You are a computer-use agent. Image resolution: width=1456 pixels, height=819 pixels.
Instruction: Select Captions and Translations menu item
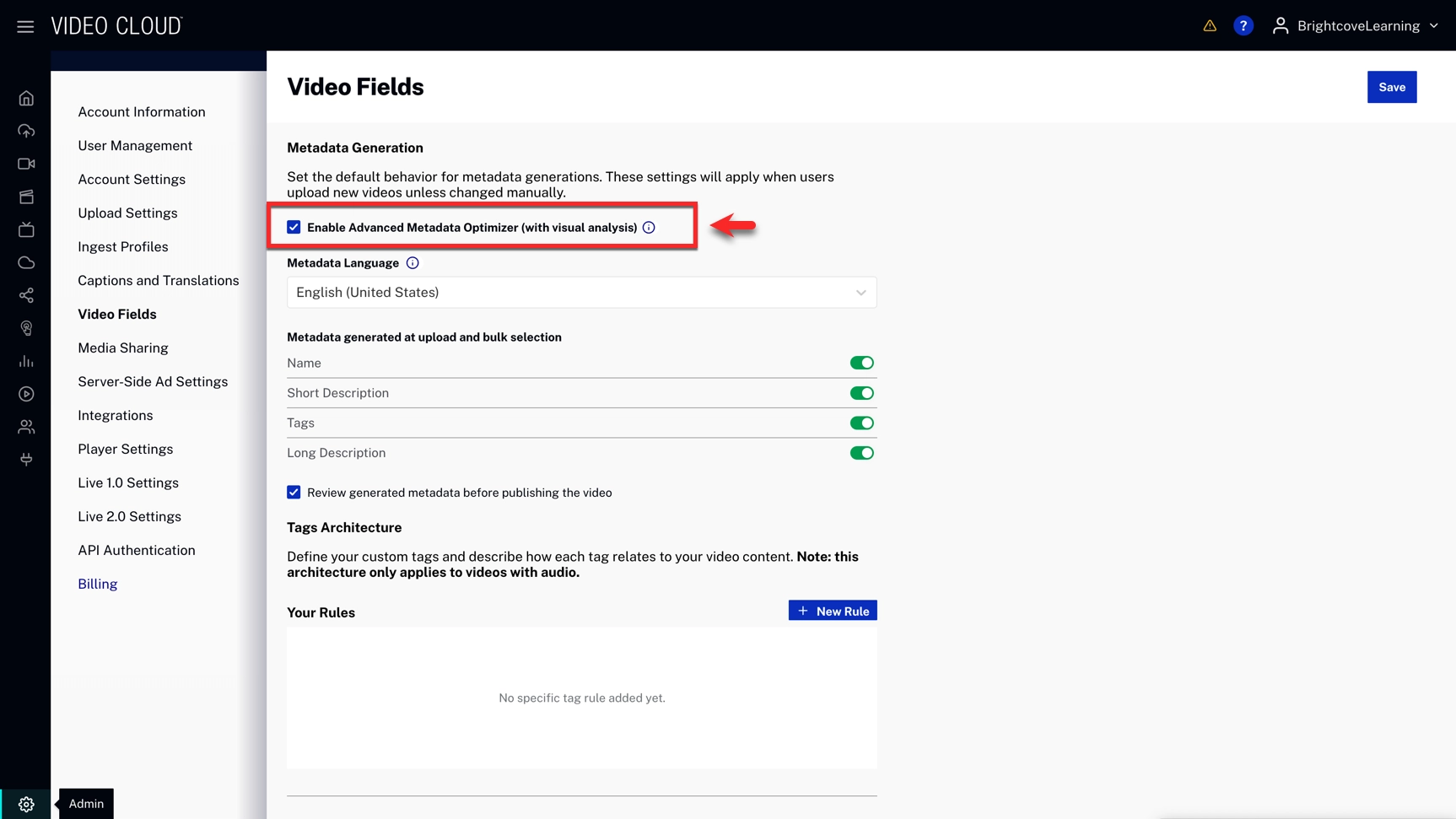coord(158,281)
